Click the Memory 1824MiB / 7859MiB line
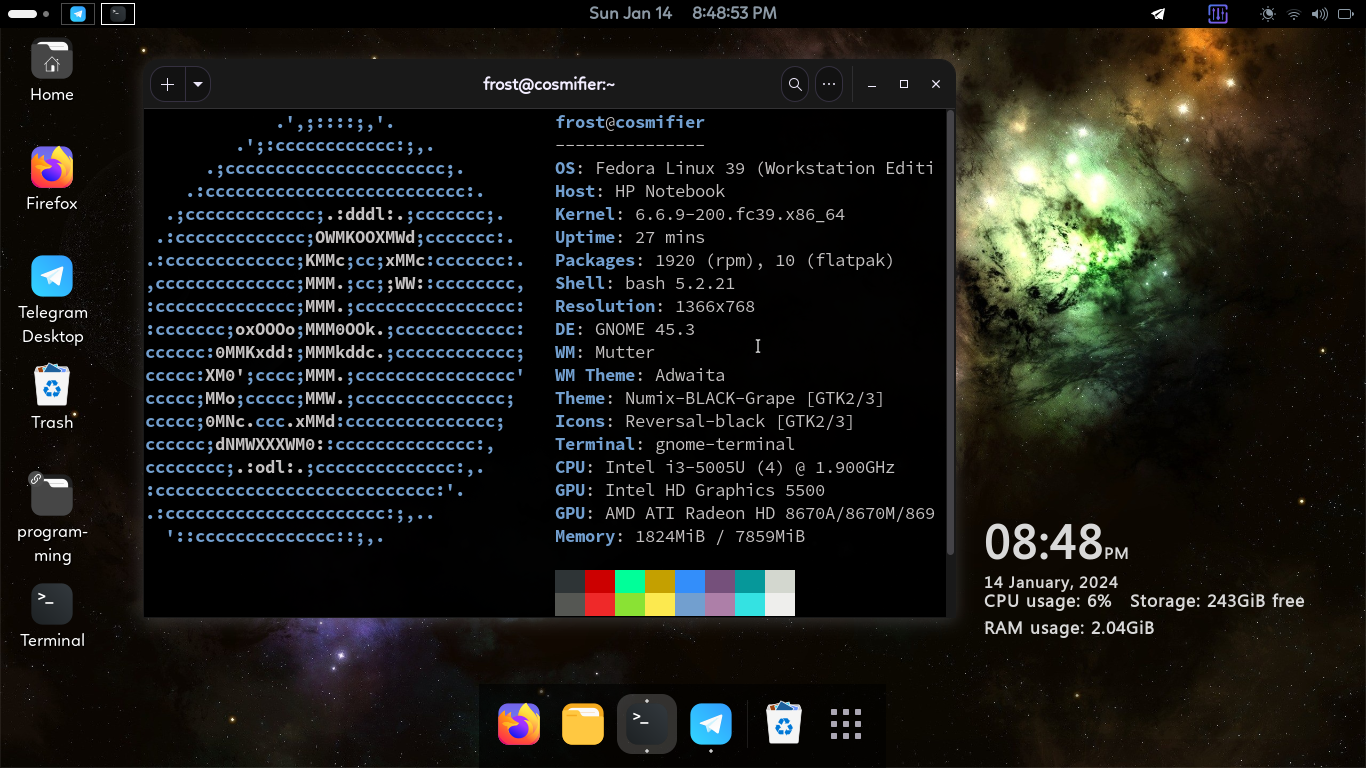This screenshot has width=1366, height=768. pyautogui.click(x=680, y=536)
